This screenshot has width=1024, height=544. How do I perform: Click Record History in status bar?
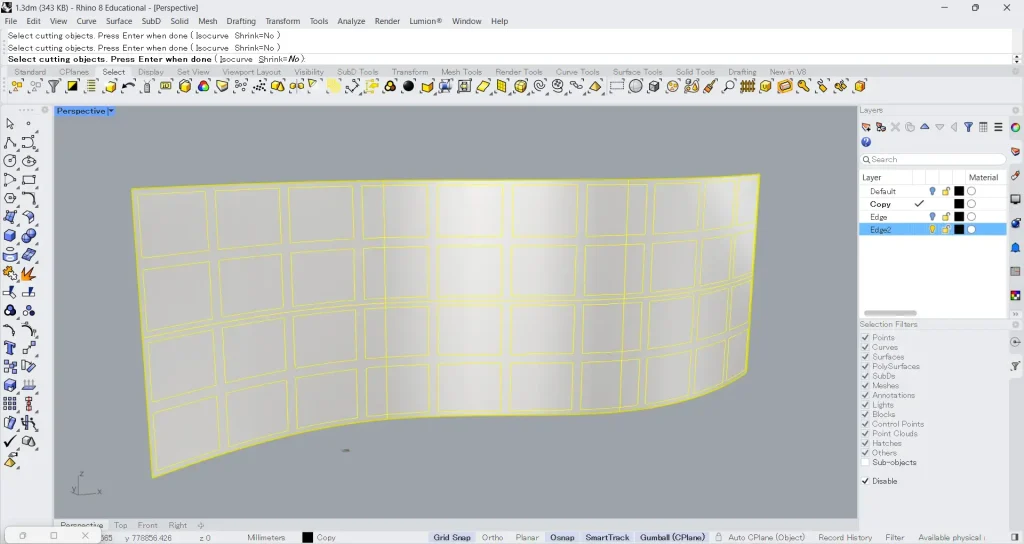[845, 537]
